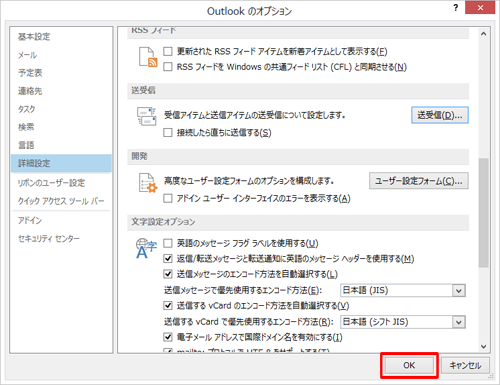Click the 送受信 section header text
This screenshot has height=385, width=500.
(143, 90)
